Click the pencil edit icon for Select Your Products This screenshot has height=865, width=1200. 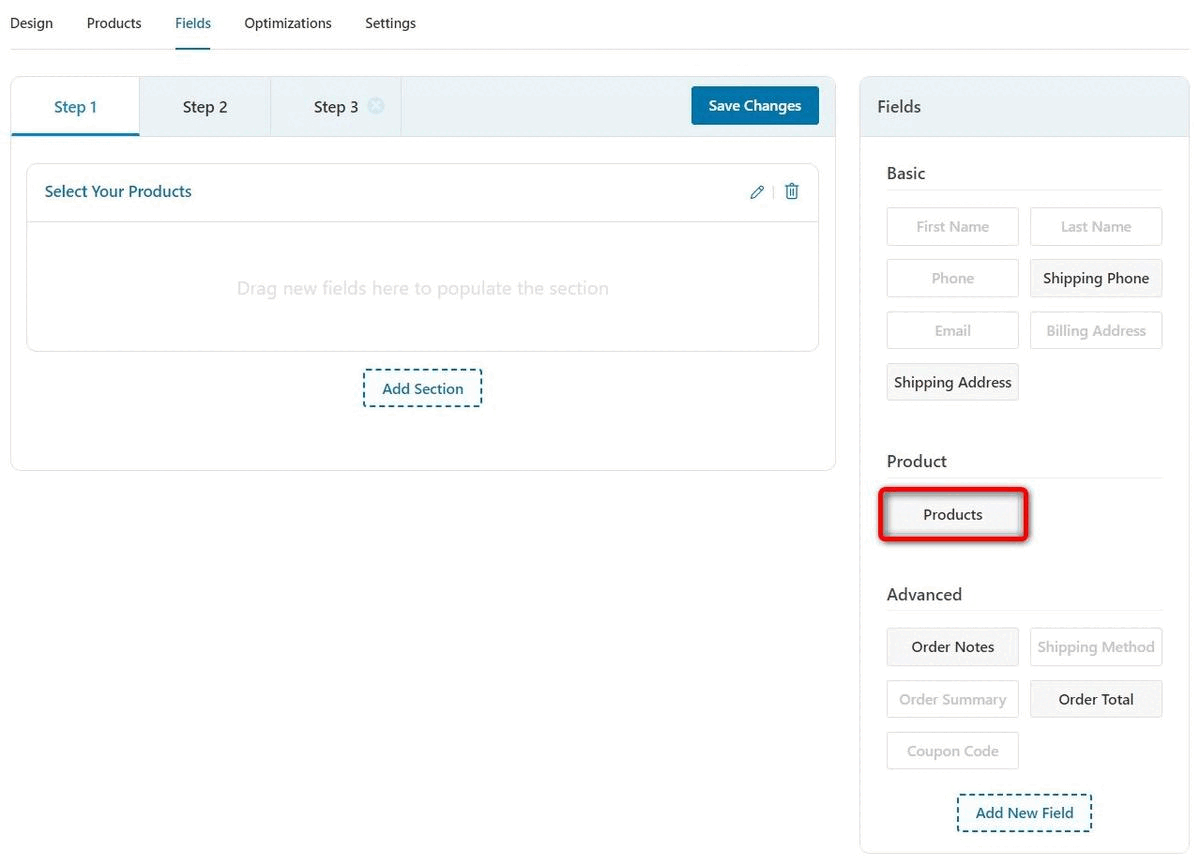(x=757, y=192)
